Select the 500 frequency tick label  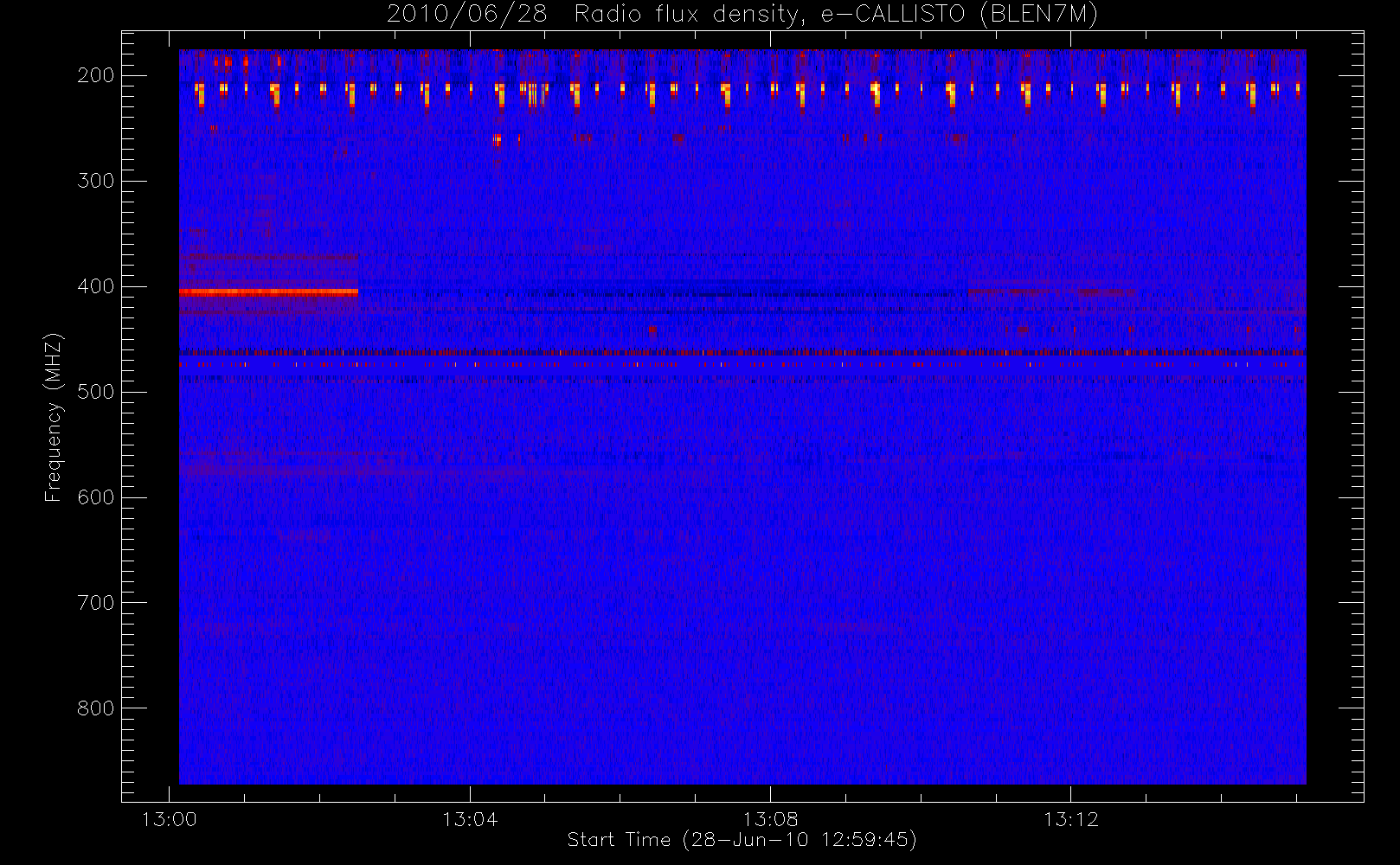point(96,392)
